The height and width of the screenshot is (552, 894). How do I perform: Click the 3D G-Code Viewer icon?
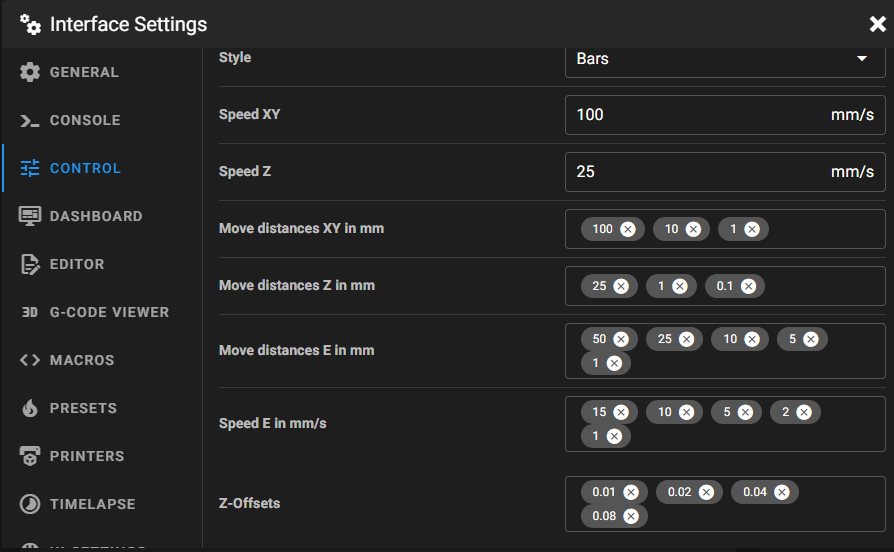(30, 312)
